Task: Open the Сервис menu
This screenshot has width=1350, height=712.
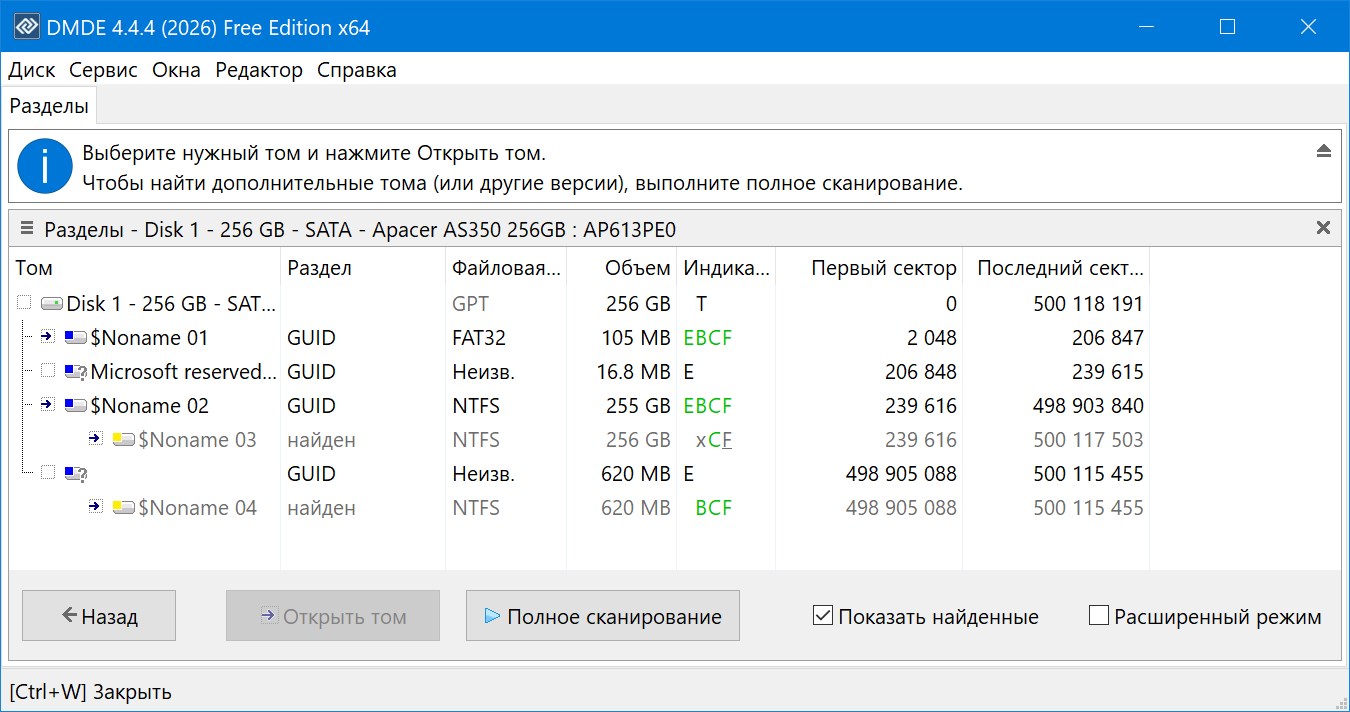Action: click(103, 69)
